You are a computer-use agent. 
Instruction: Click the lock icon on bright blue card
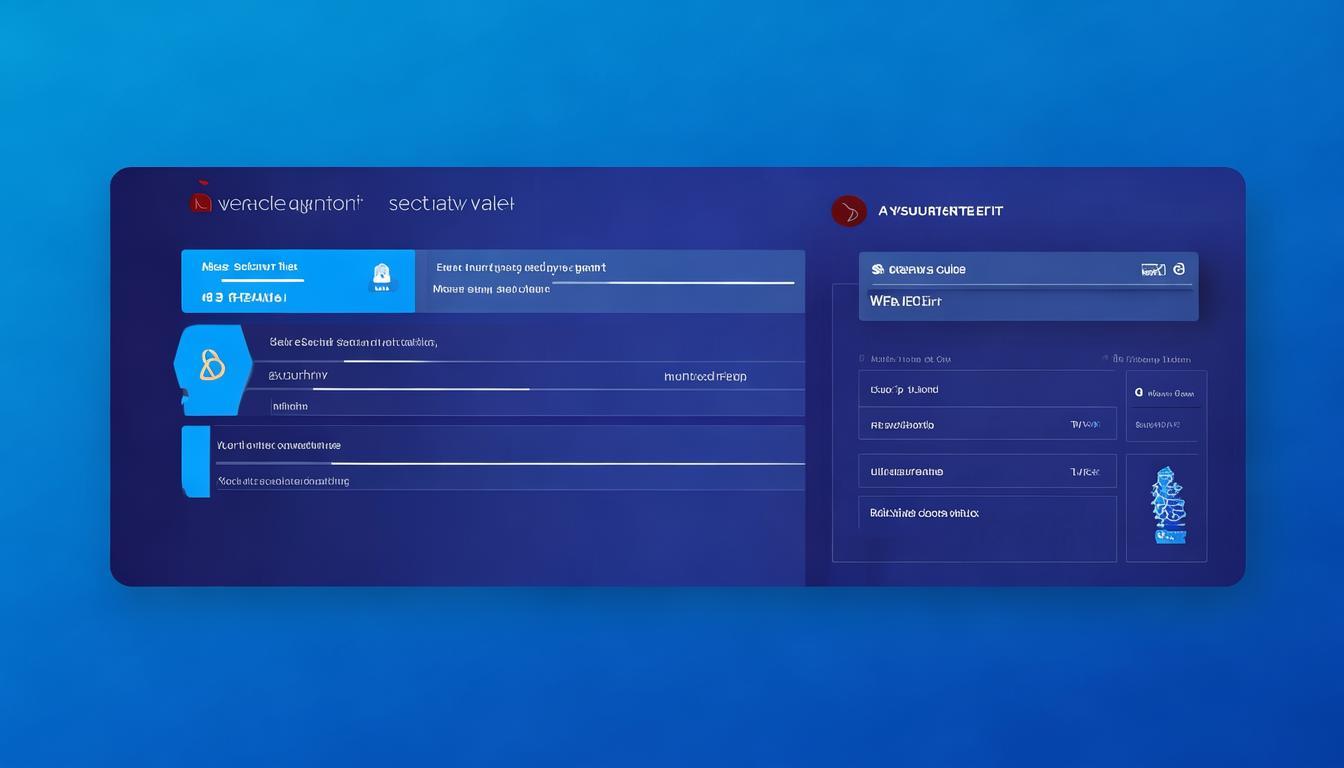tap(381, 277)
